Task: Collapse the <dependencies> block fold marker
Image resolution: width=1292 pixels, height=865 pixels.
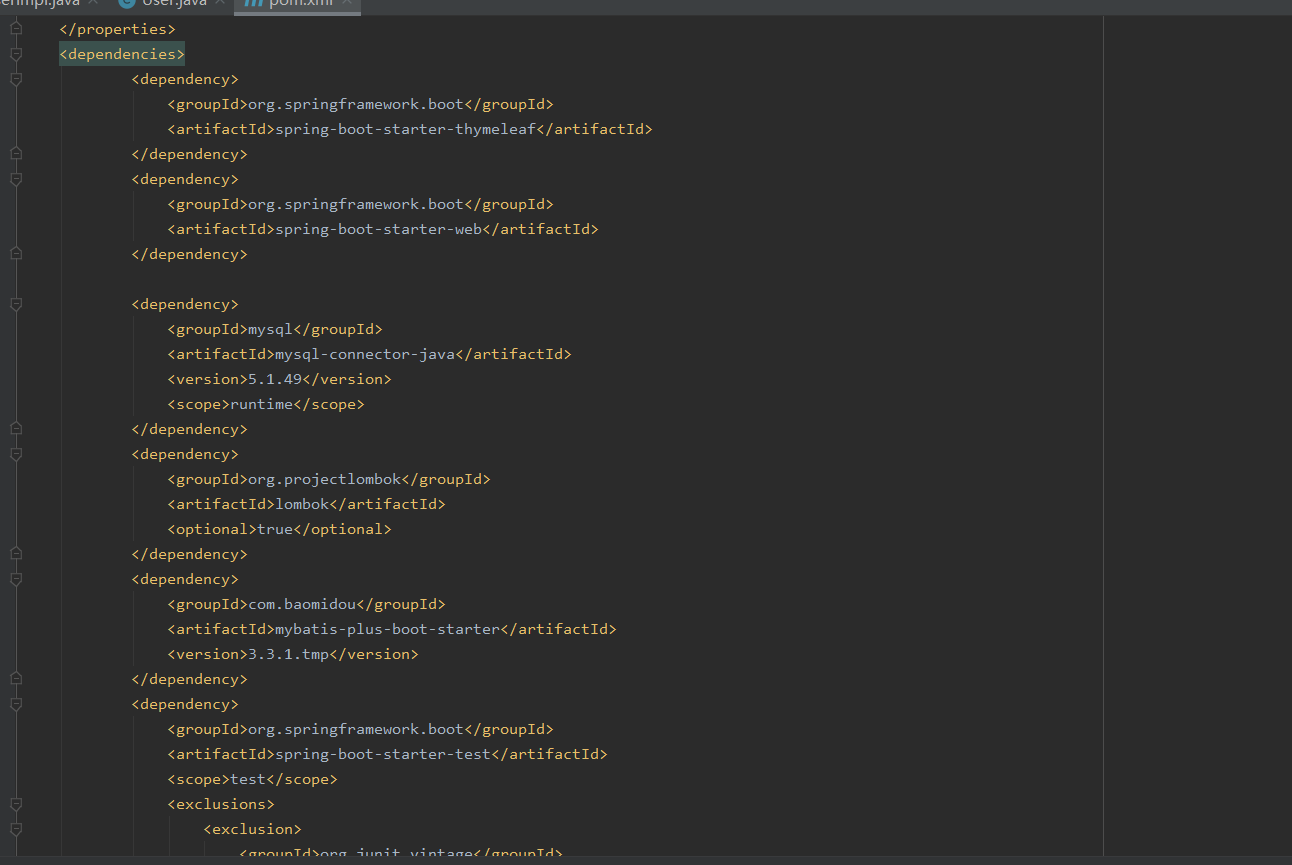Action: coord(15,54)
